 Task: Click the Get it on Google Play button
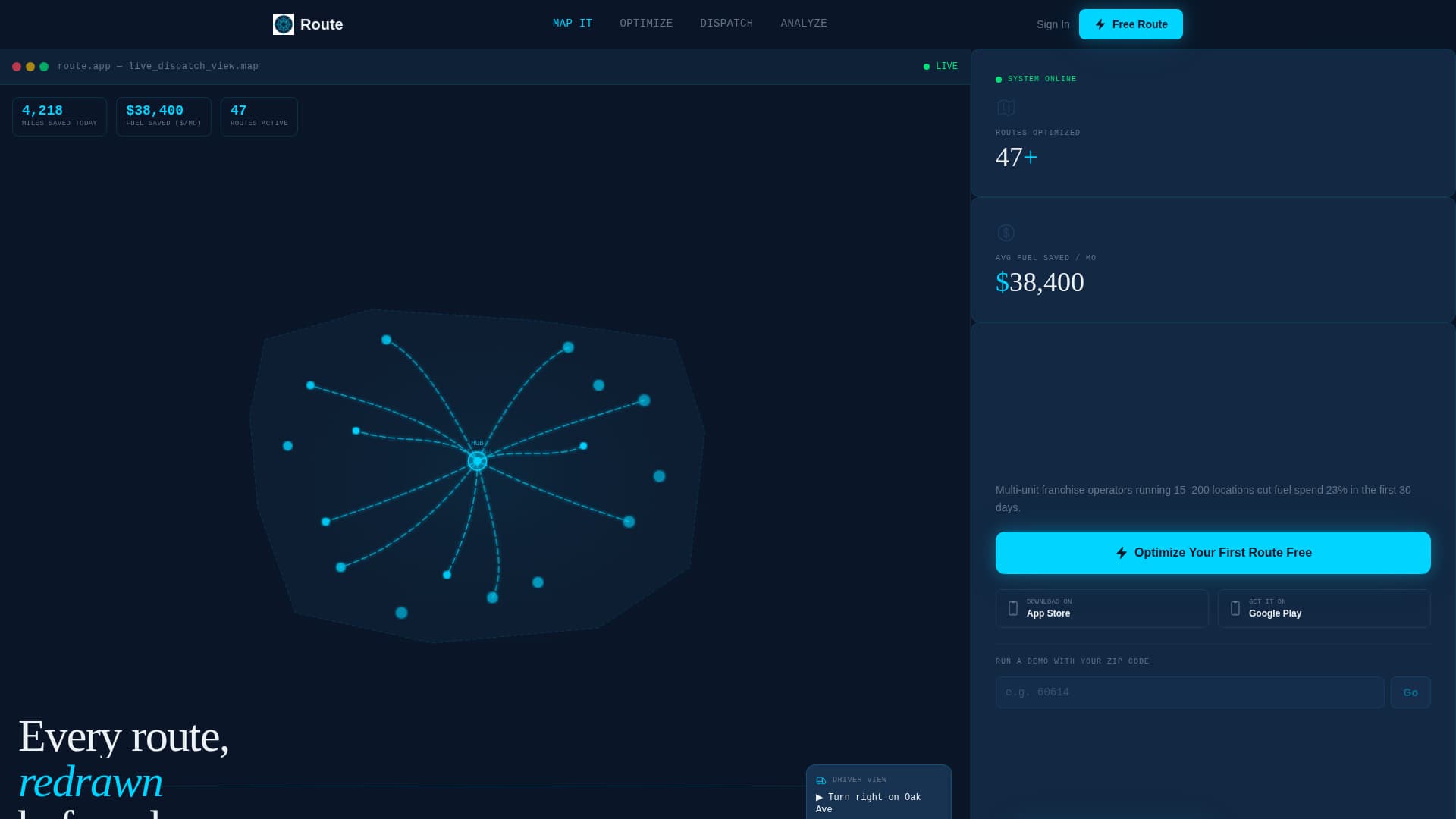pos(1324,608)
